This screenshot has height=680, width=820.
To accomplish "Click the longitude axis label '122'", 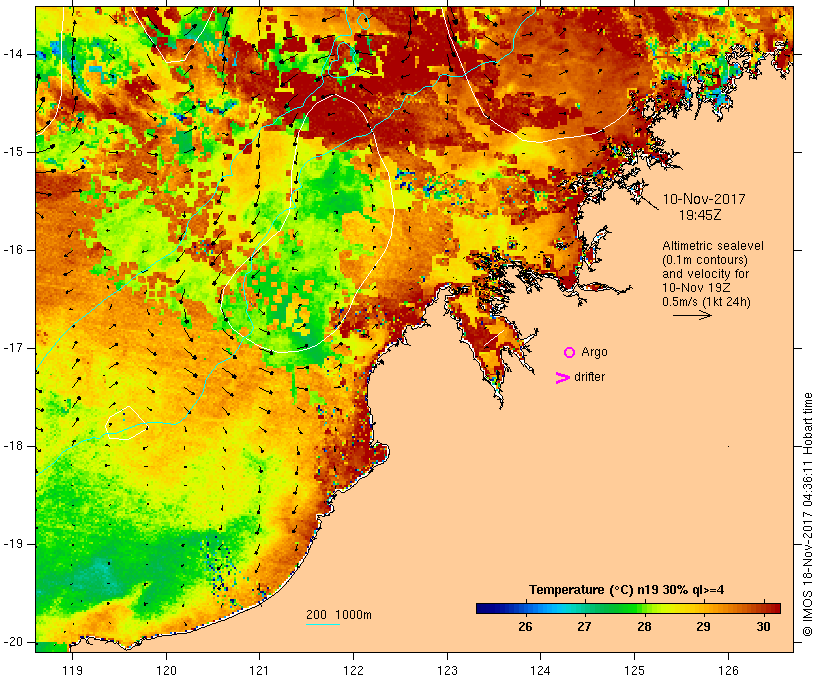I will [353, 671].
